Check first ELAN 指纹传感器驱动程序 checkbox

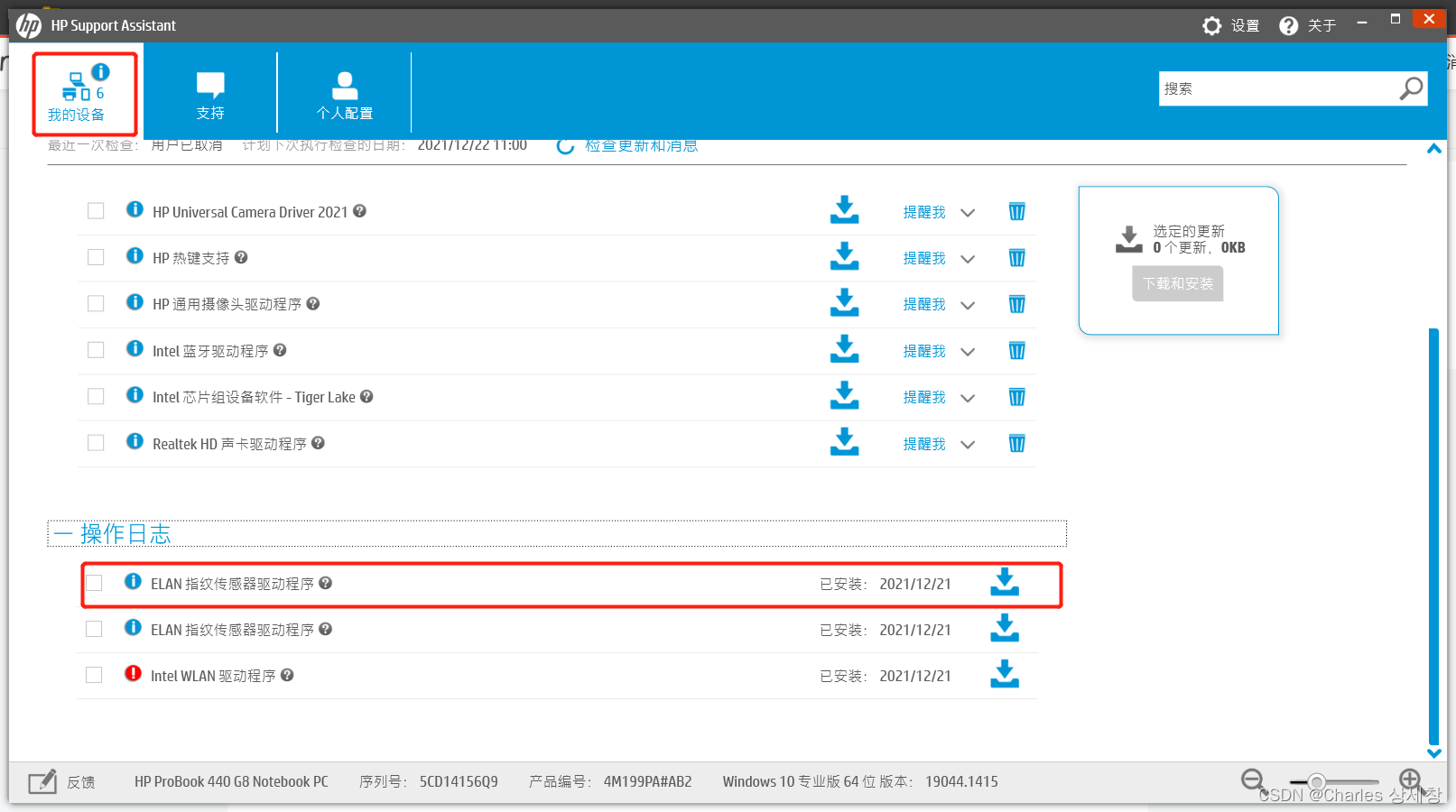pyautogui.click(x=94, y=583)
